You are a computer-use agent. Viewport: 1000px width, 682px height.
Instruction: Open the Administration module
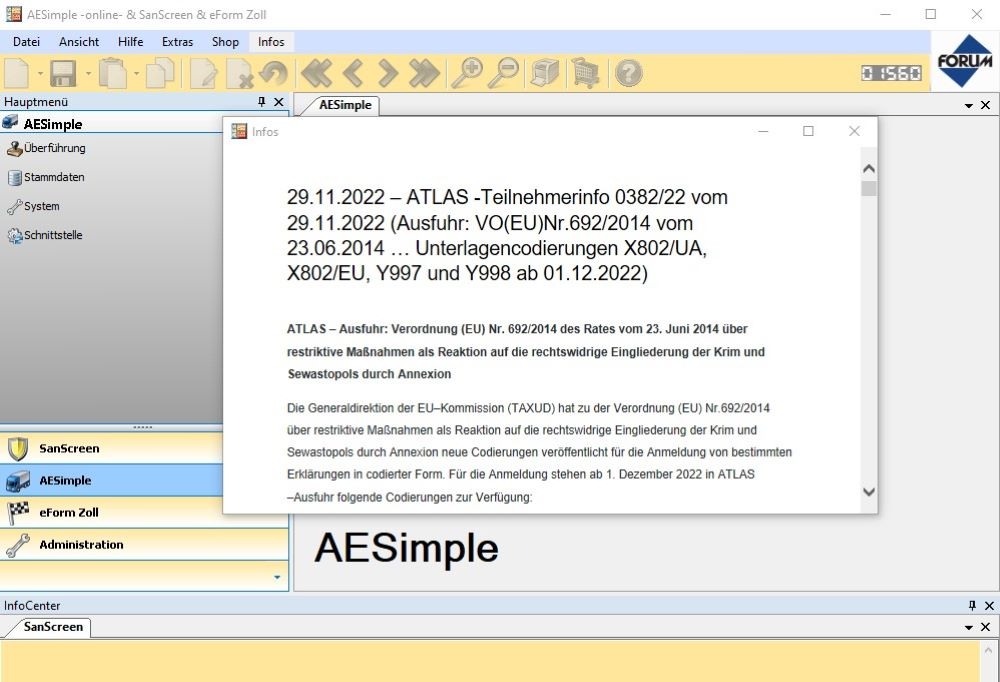[144, 545]
